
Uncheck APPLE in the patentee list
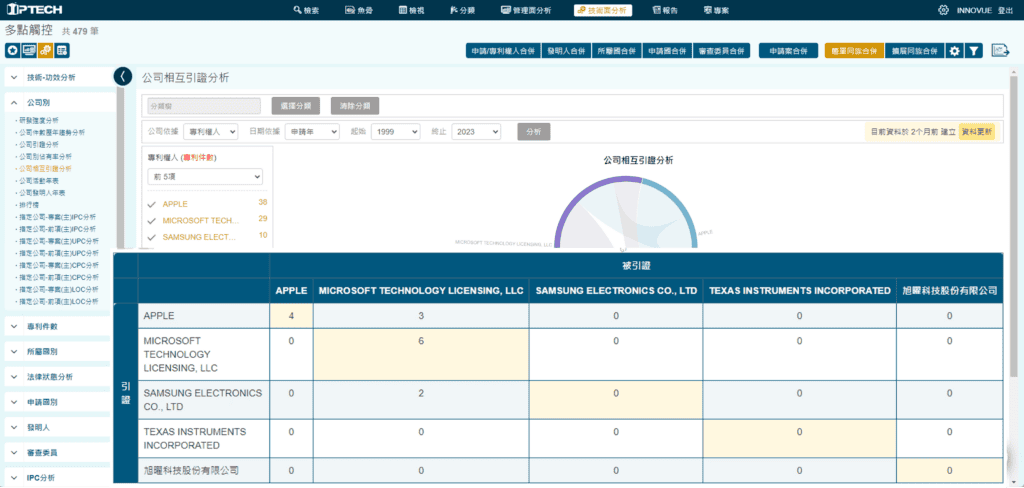tap(152, 204)
